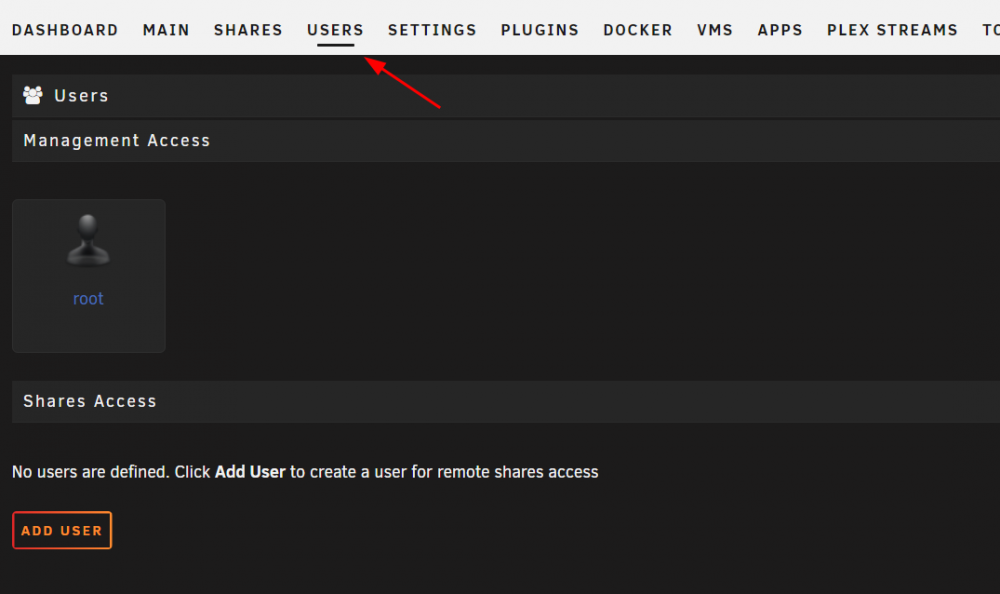1000x594 pixels.
Task: Navigate to the Plugins tab
Action: pyautogui.click(x=540, y=30)
